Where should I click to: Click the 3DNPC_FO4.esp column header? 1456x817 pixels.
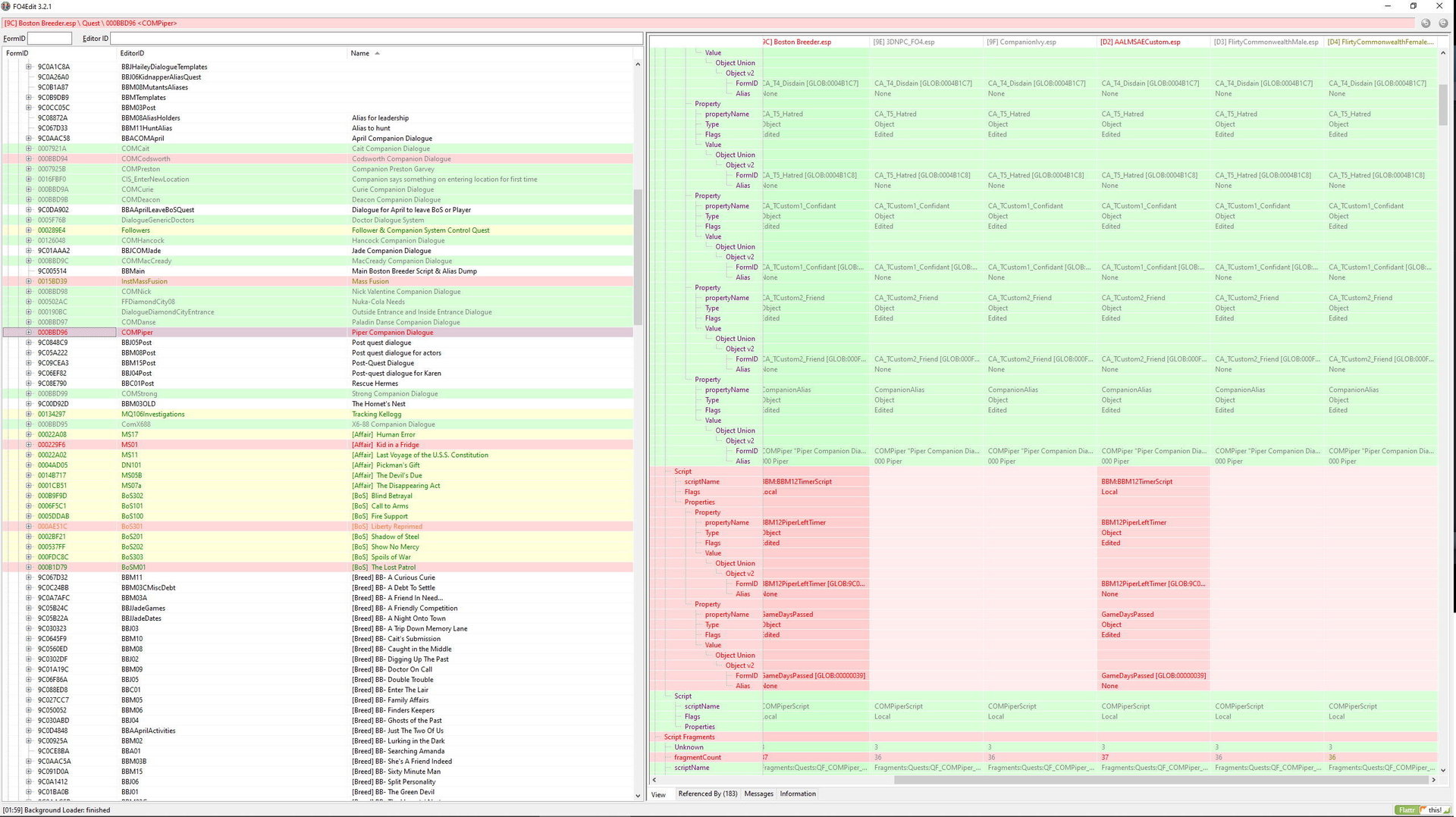coord(926,42)
